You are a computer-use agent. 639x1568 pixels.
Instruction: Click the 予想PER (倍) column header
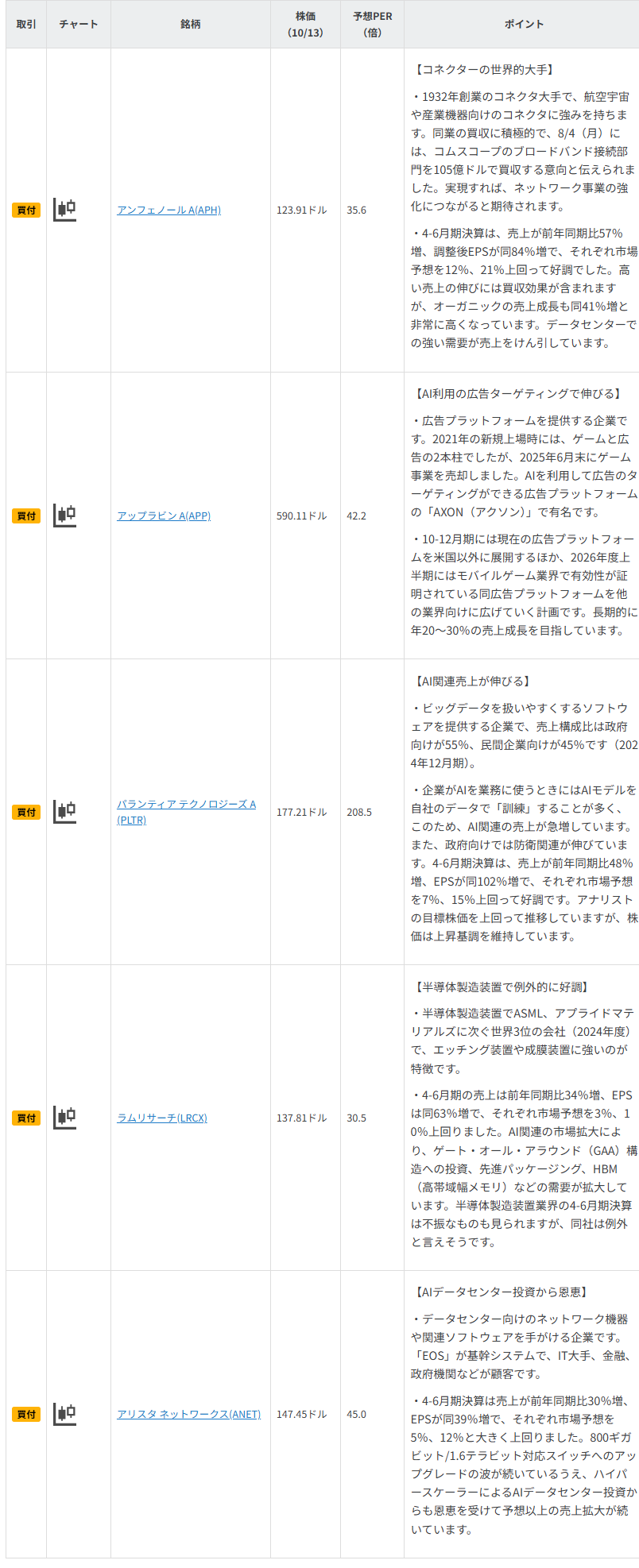point(372,25)
